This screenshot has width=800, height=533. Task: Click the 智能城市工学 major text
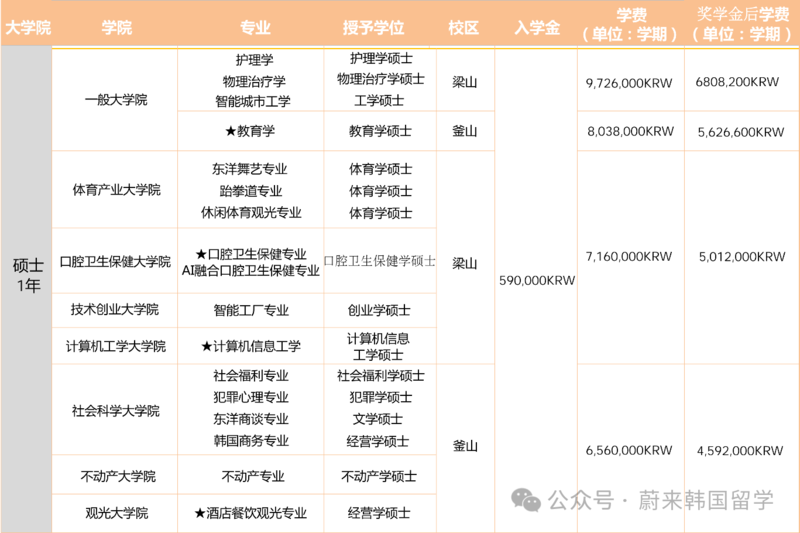click(x=253, y=101)
